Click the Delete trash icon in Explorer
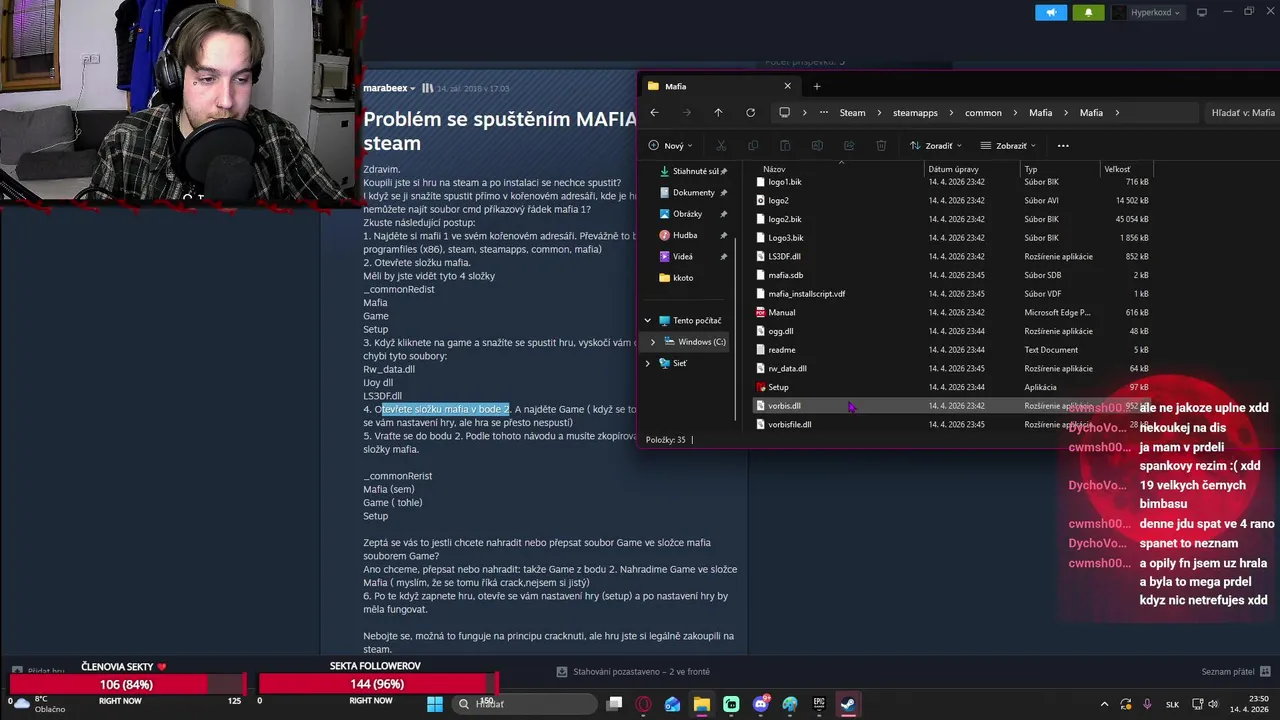Image resolution: width=1280 pixels, height=720 pixels. click(x=881, y=146)
